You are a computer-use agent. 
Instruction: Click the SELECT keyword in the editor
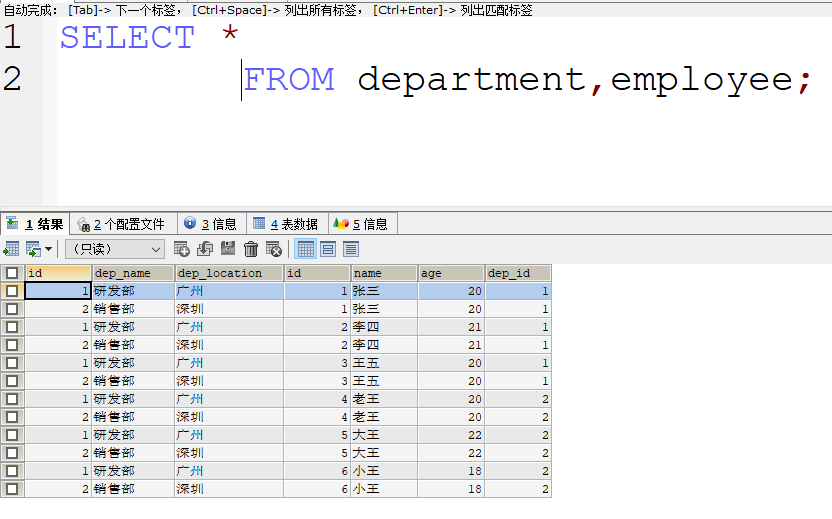127,37
